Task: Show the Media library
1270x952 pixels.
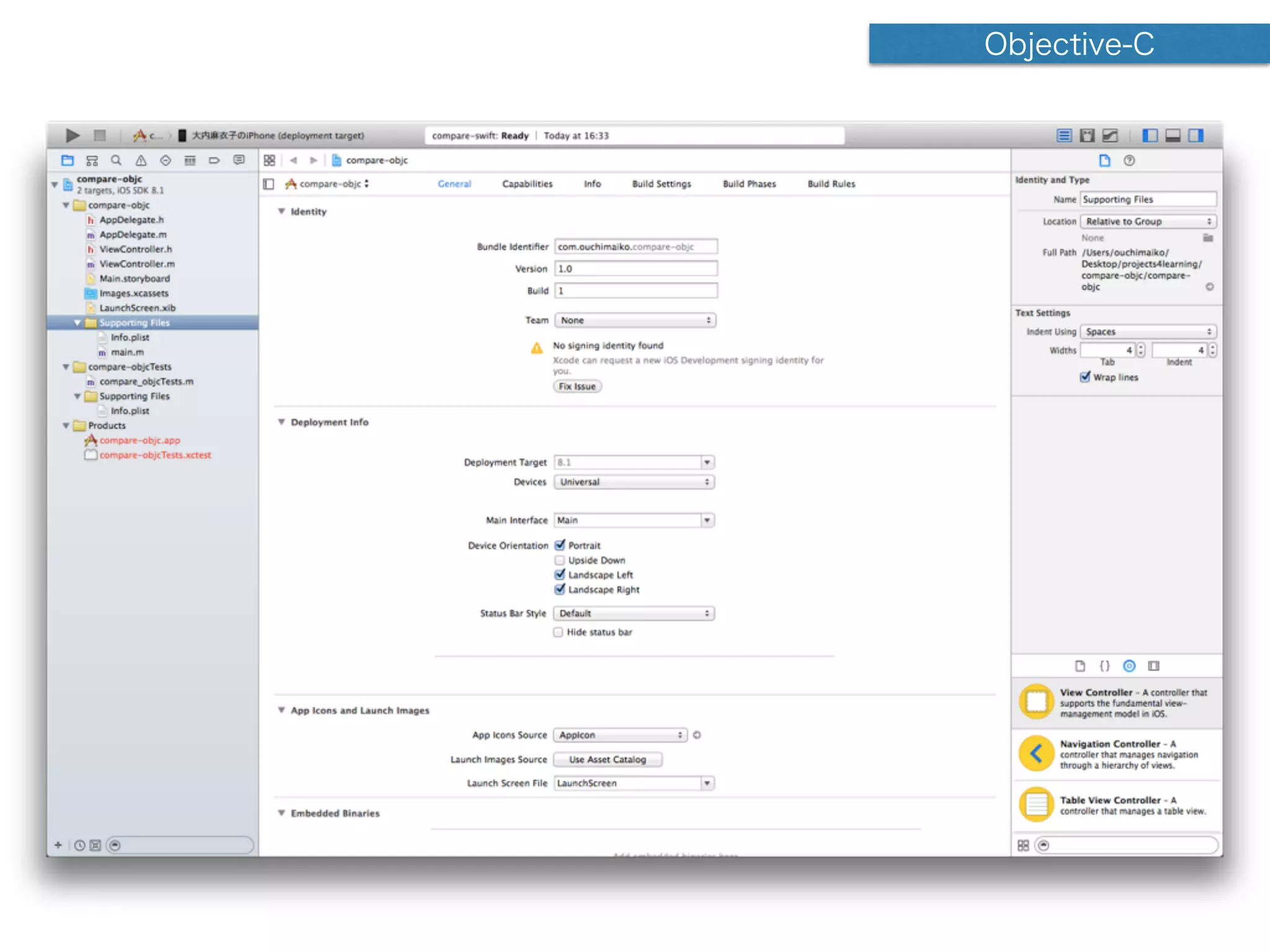Action: 1153,666
